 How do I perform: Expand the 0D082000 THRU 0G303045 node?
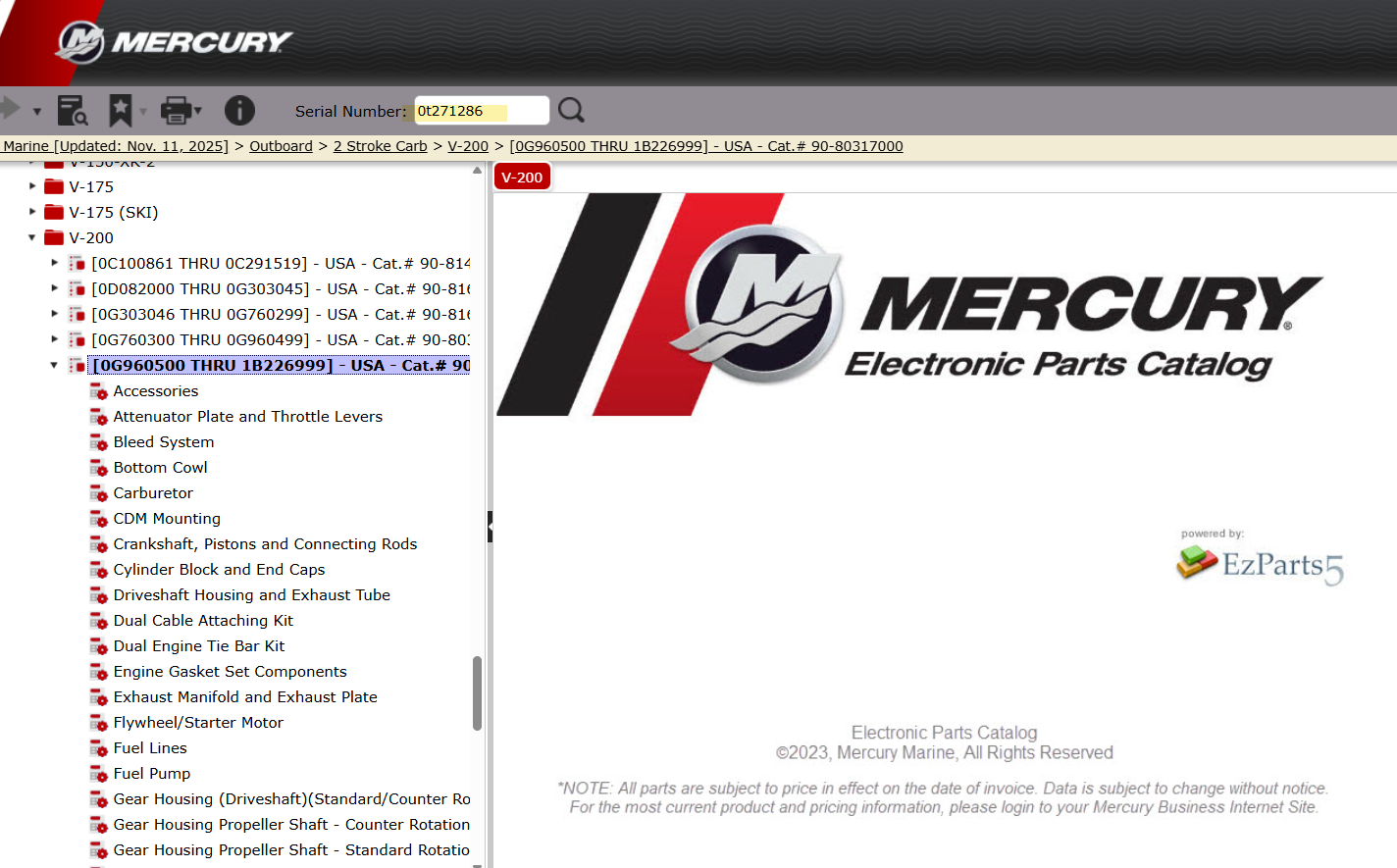pyautogui.click(x=55, y=287)
